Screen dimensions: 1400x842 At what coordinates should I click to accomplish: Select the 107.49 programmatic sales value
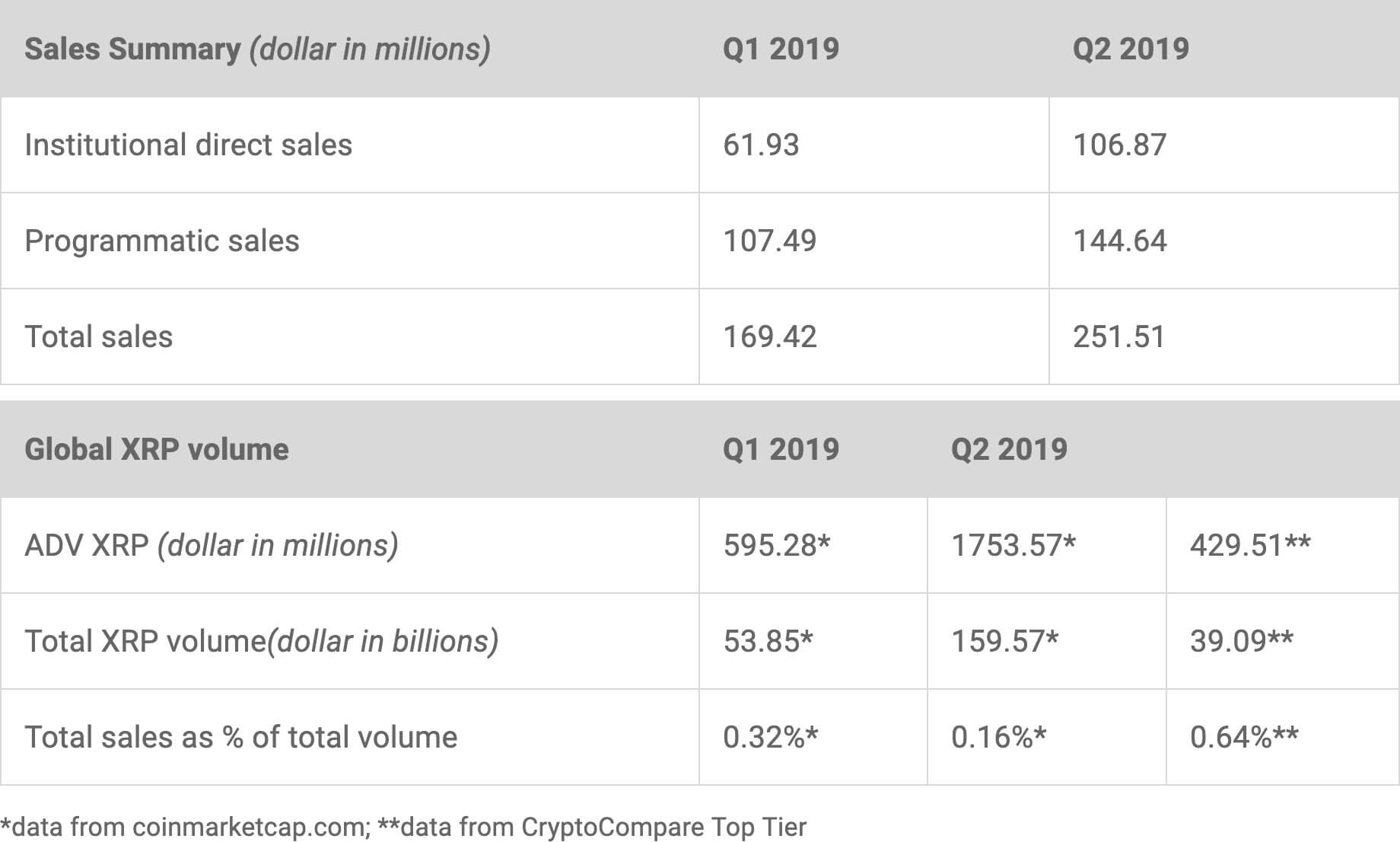click(x=769, y=241)
